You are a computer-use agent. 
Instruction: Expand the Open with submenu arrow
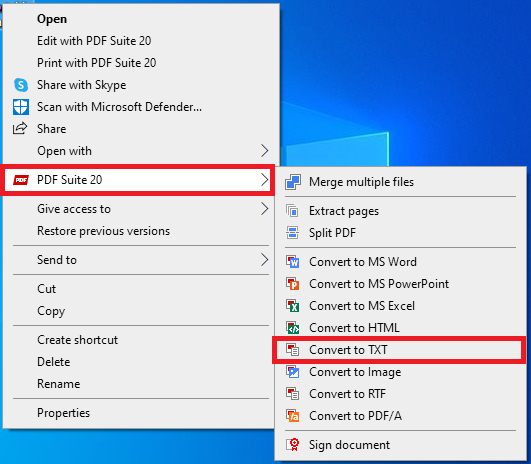coord(264,151)
